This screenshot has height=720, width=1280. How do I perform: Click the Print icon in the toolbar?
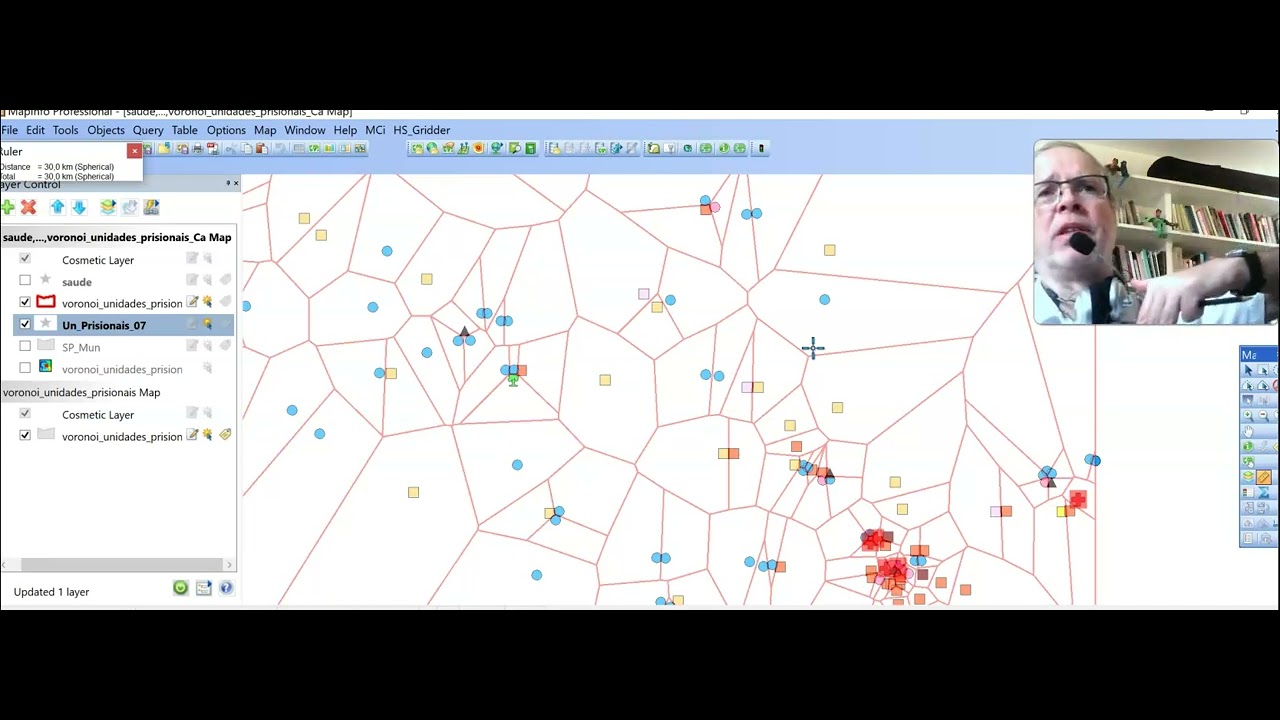coord(197,148)
